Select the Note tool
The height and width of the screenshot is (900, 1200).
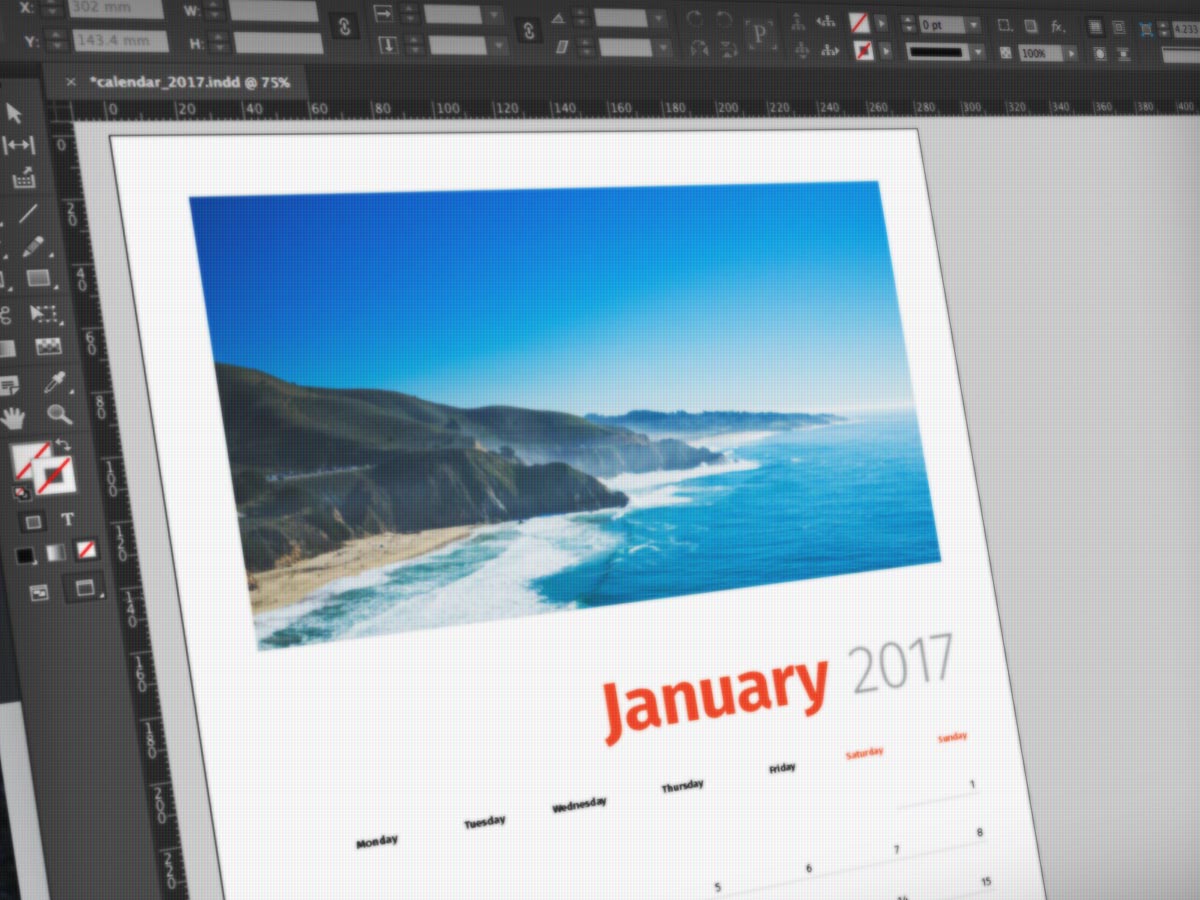coord(10,385)
